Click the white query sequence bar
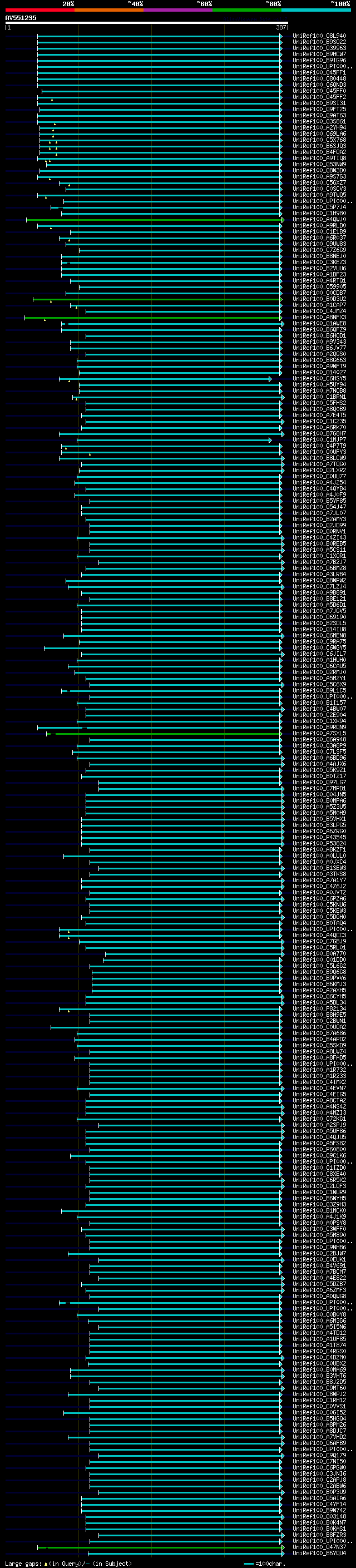The height and width of the screenshot is (1568, 356). pyautogui.click(x=147, y=23)
